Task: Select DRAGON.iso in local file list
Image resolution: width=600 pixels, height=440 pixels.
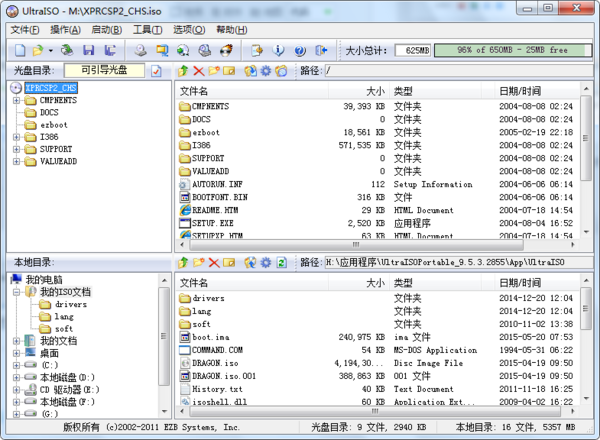Action: pos(215,363)
